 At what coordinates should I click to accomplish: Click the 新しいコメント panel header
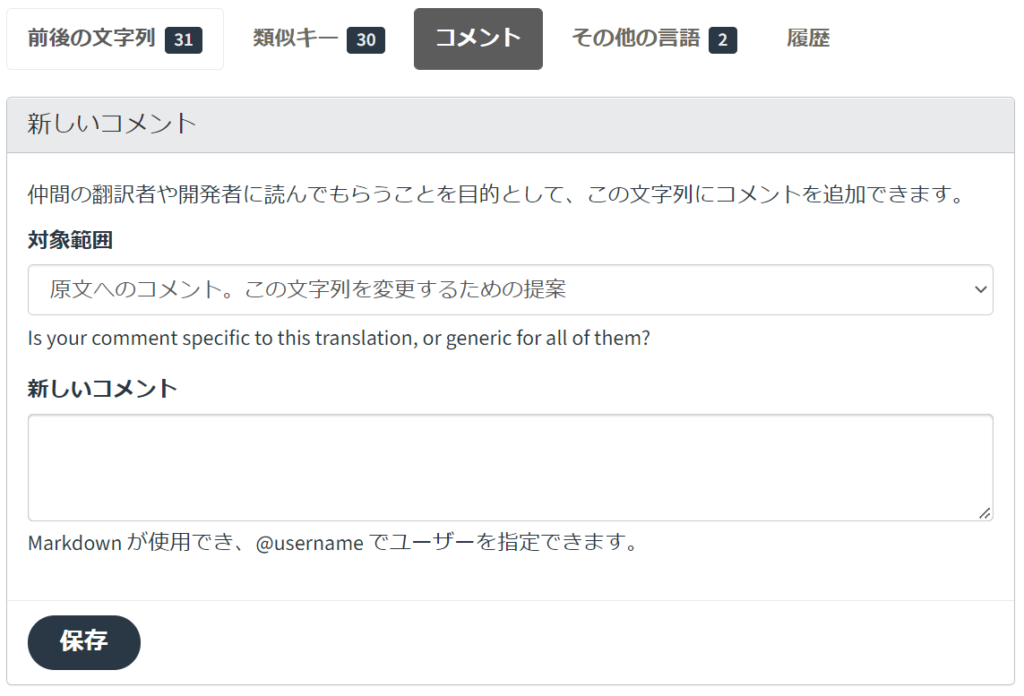tap(510, 125)
